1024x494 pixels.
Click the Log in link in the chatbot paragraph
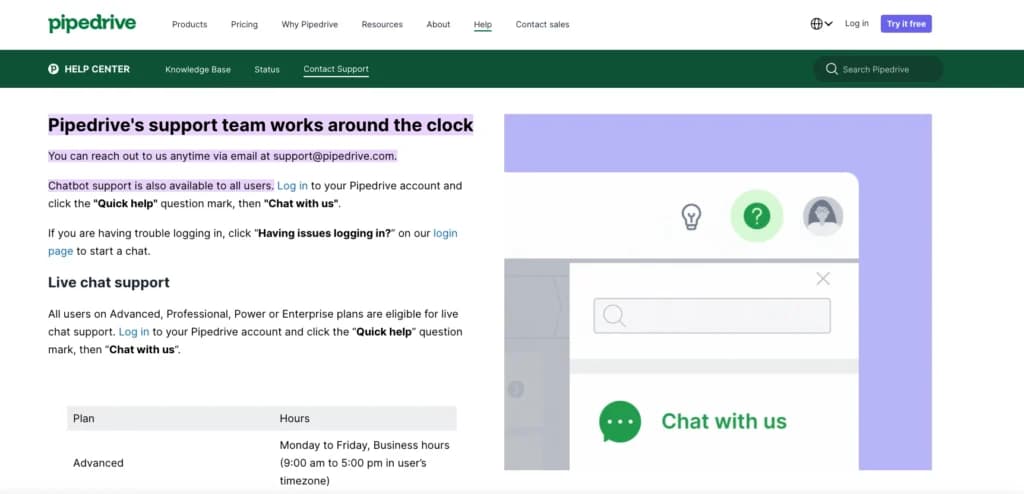coord(292,186)
